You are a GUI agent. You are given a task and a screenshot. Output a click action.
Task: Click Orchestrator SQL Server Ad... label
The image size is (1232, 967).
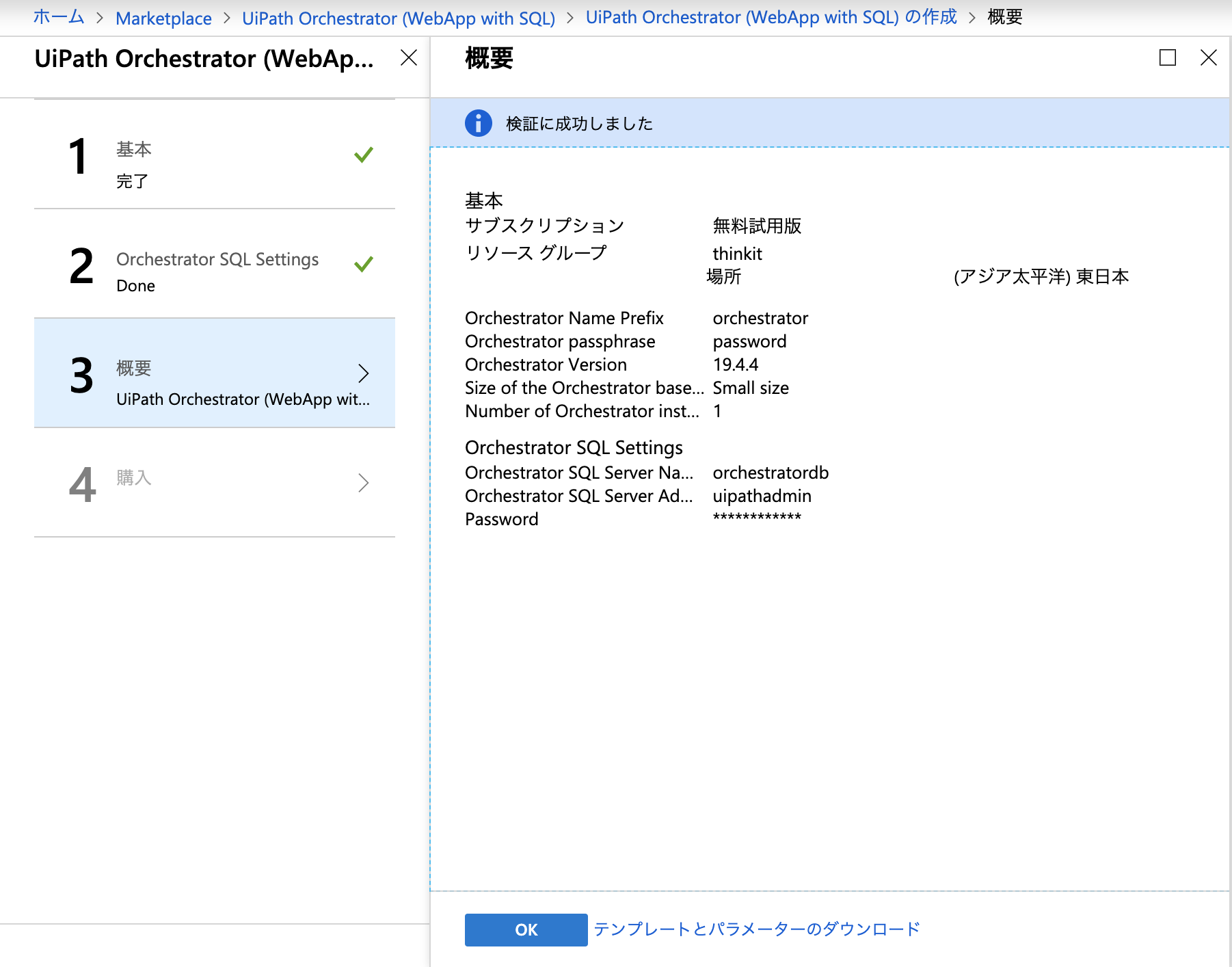[579, 496]
